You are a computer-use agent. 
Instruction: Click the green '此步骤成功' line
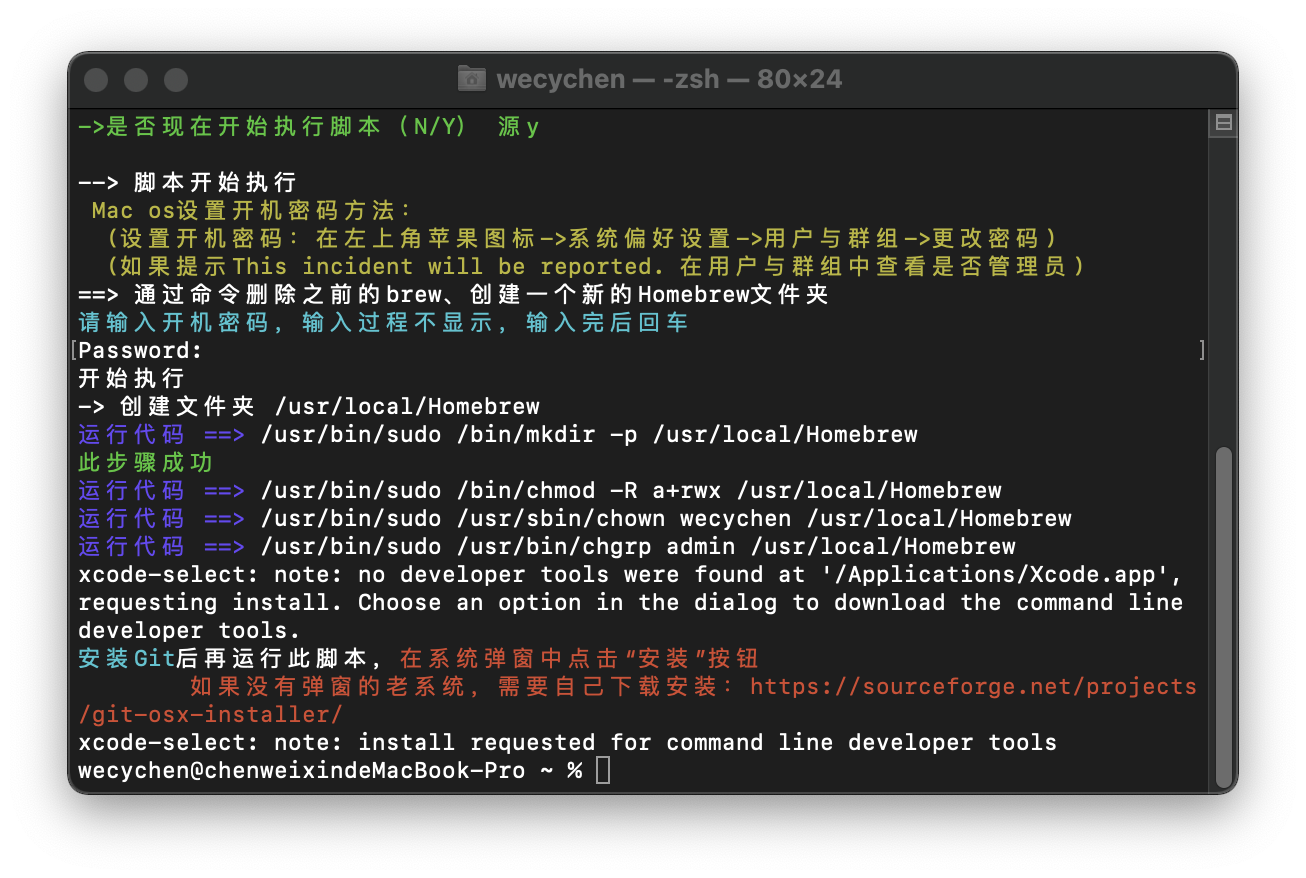(145, 463)
